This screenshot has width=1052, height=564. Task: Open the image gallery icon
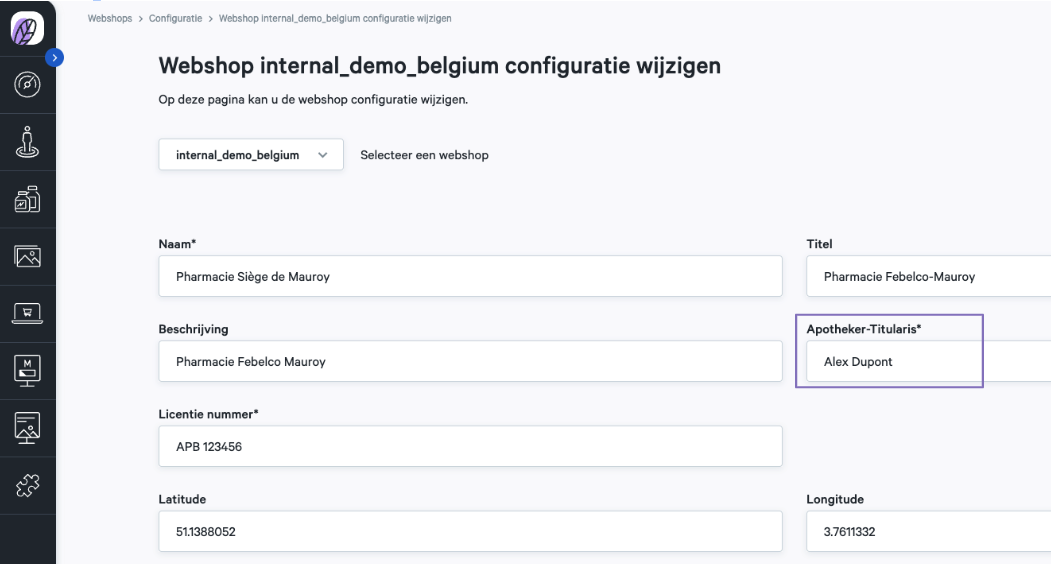(28, 256)
